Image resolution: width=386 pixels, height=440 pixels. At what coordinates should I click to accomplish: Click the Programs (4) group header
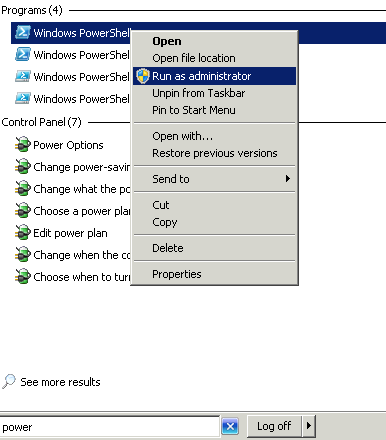(32, 10)
